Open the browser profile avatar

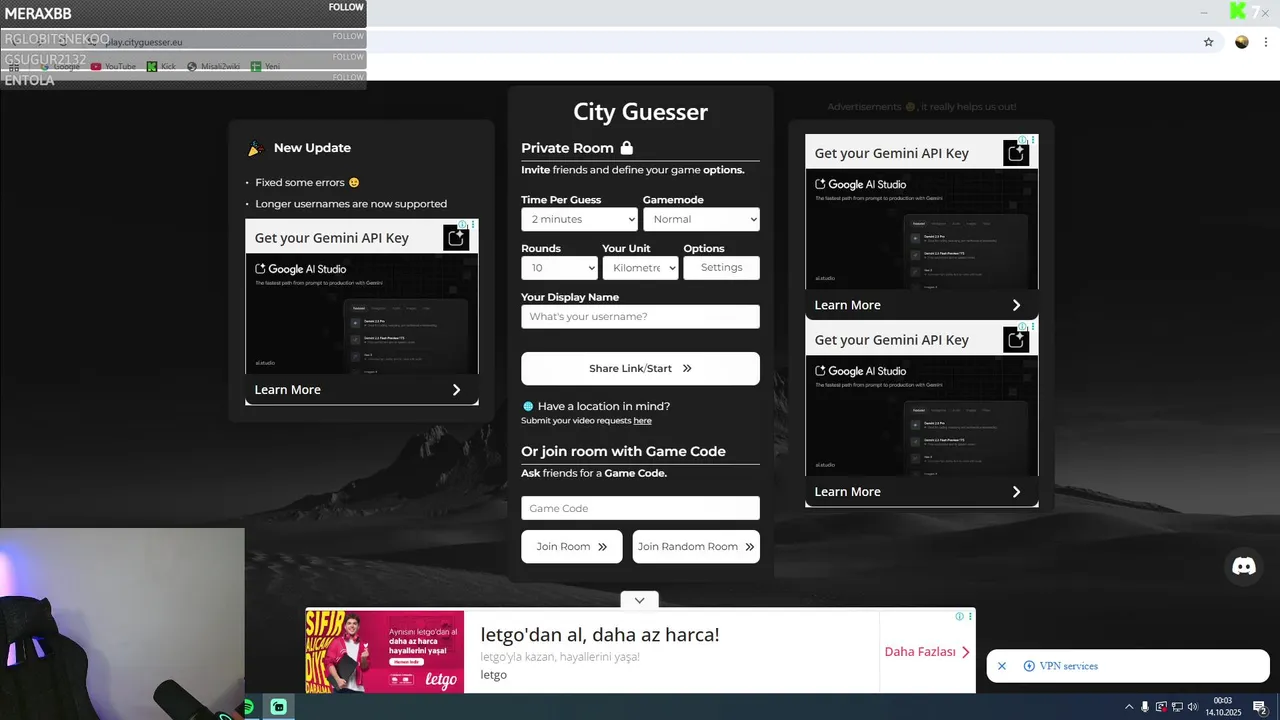point(1242,42)
